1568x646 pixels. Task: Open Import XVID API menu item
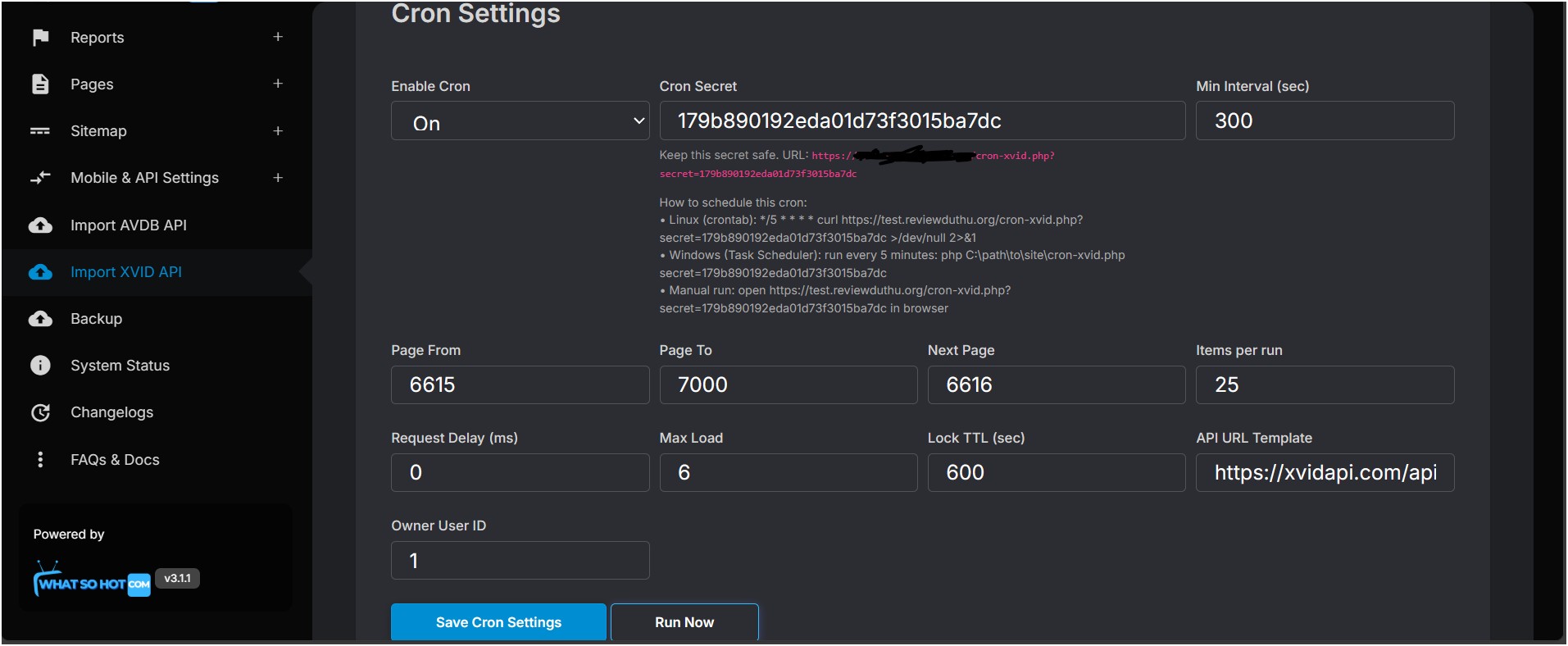[x=126, y=272]
